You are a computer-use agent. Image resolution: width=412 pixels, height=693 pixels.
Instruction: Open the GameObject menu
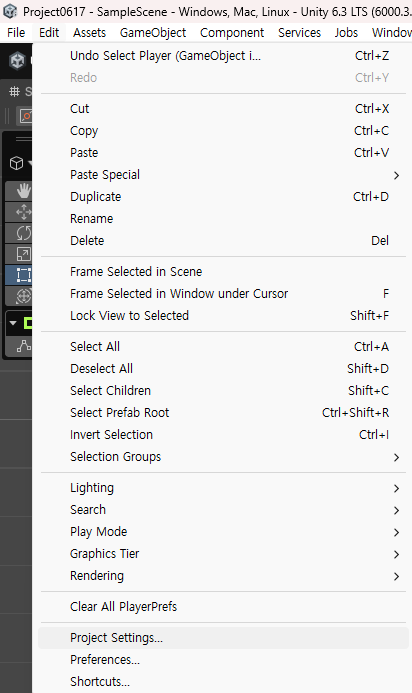pos(153,33)
